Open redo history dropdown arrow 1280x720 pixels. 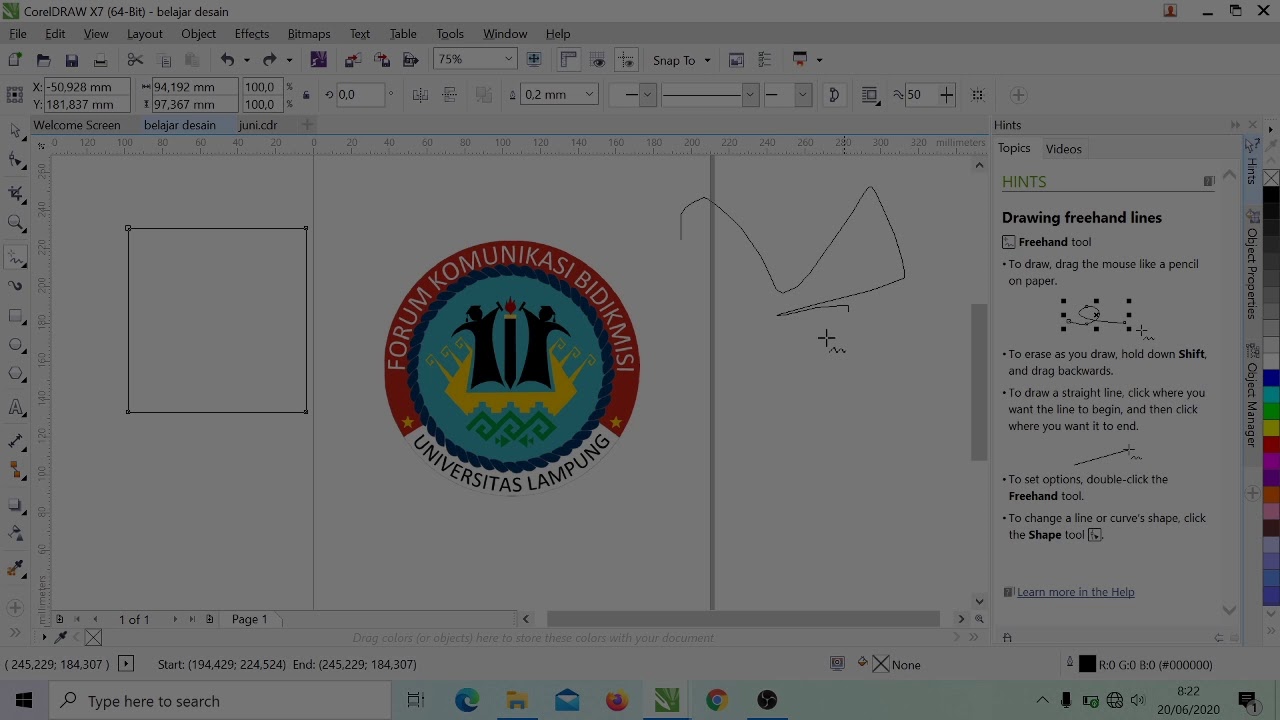click(x=289, y=60)
